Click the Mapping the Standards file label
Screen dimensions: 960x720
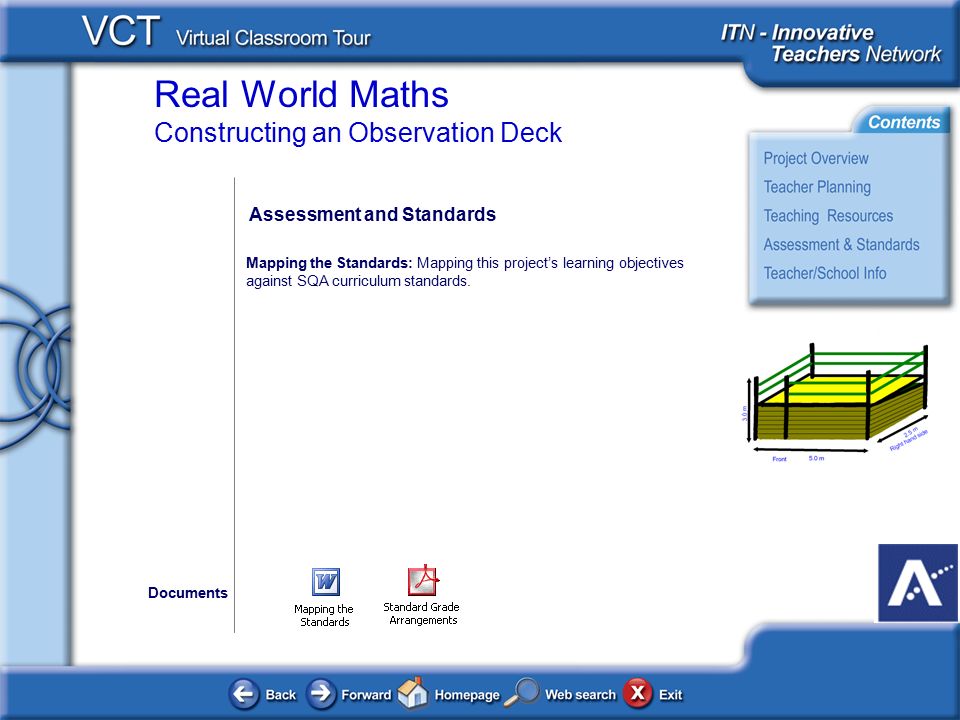click(x=324, y=615)
